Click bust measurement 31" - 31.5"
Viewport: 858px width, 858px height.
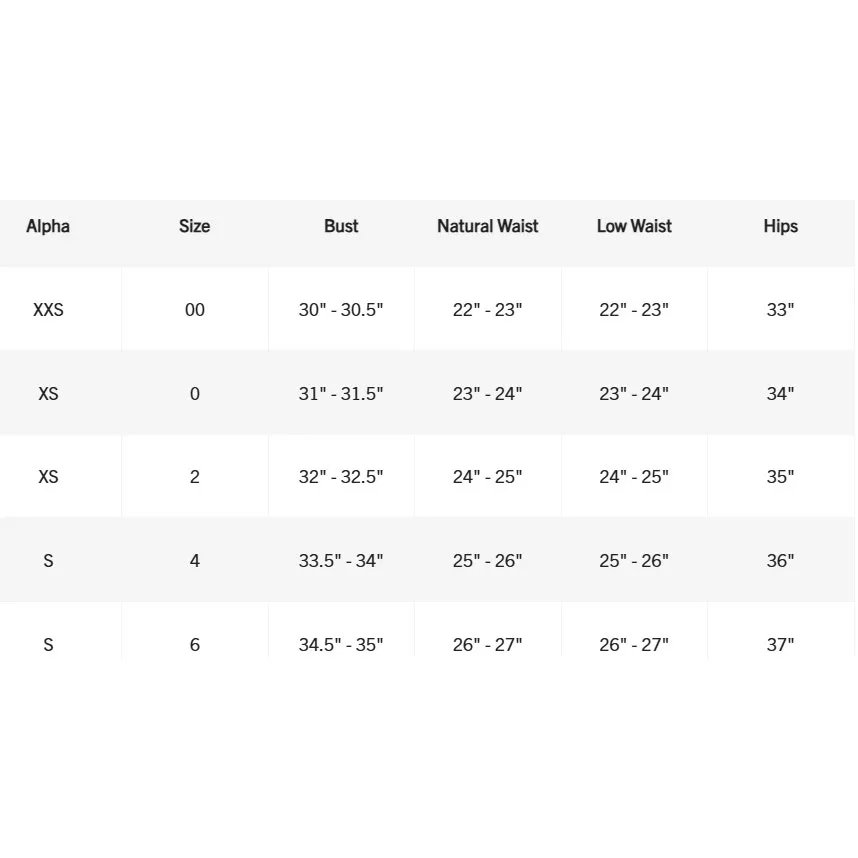click(341, 394)
